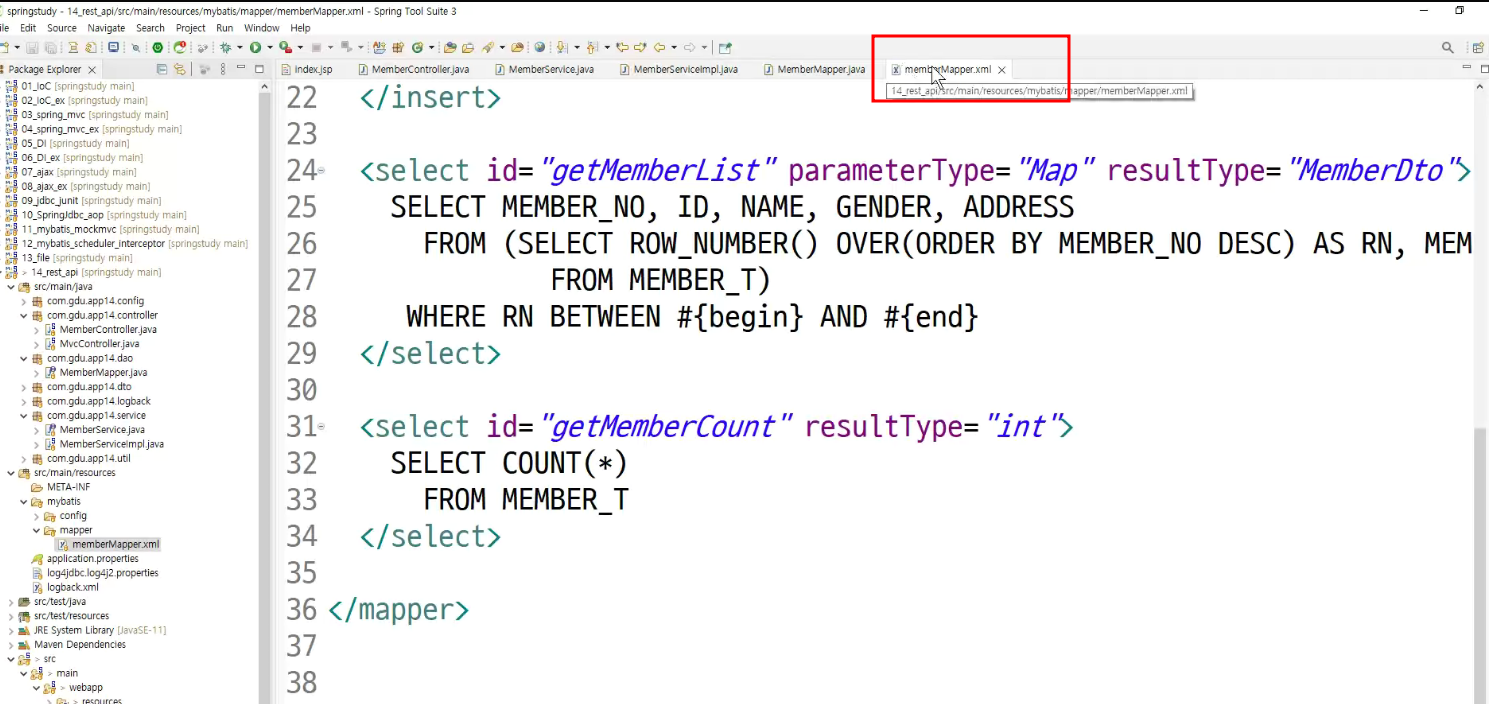The height and width of the screenshot is (704, 1489).
Task: Click the Back navigation yellow arrow
Action: click(x=659, y=47)
